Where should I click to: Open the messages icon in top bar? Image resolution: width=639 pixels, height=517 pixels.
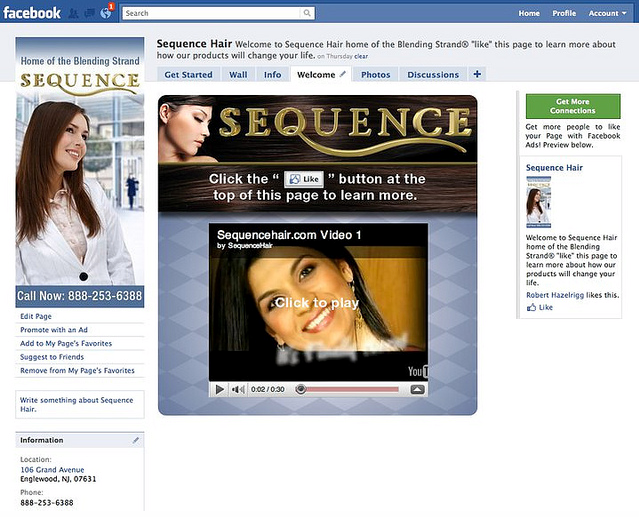click(x=90, y=13)
